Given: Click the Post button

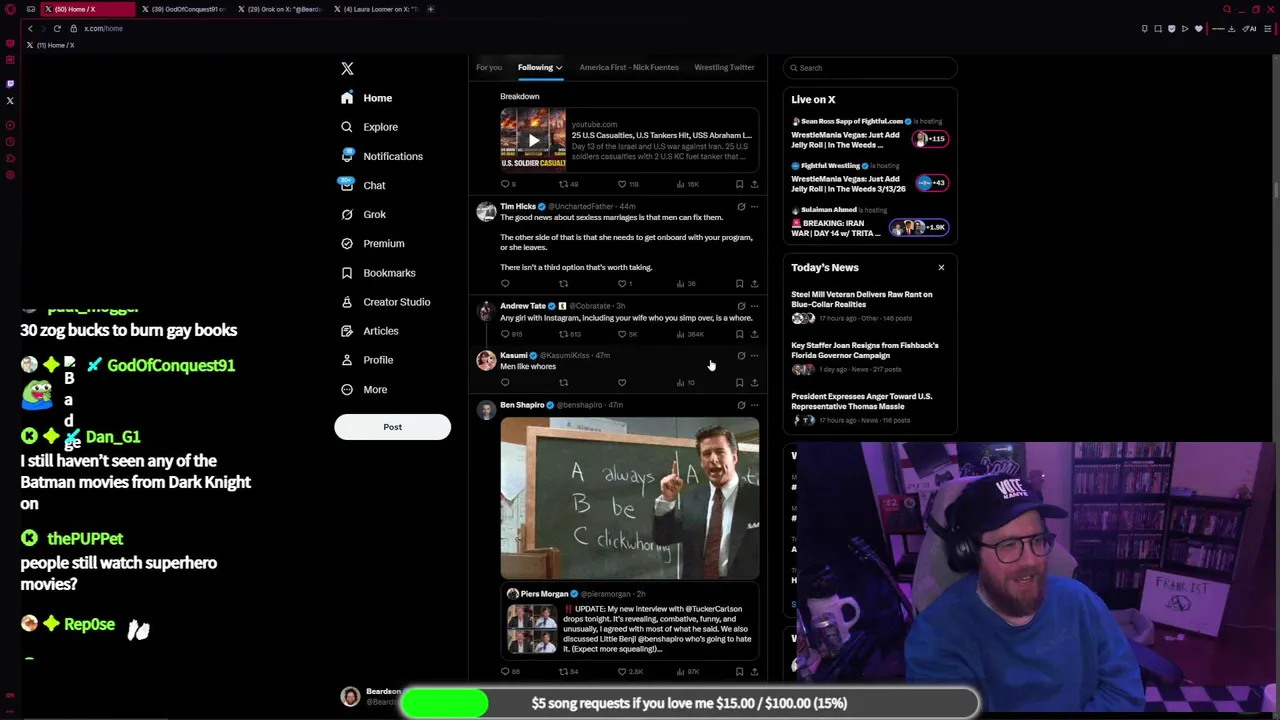Looking at the screenshot, I should [x=392, y=427].
